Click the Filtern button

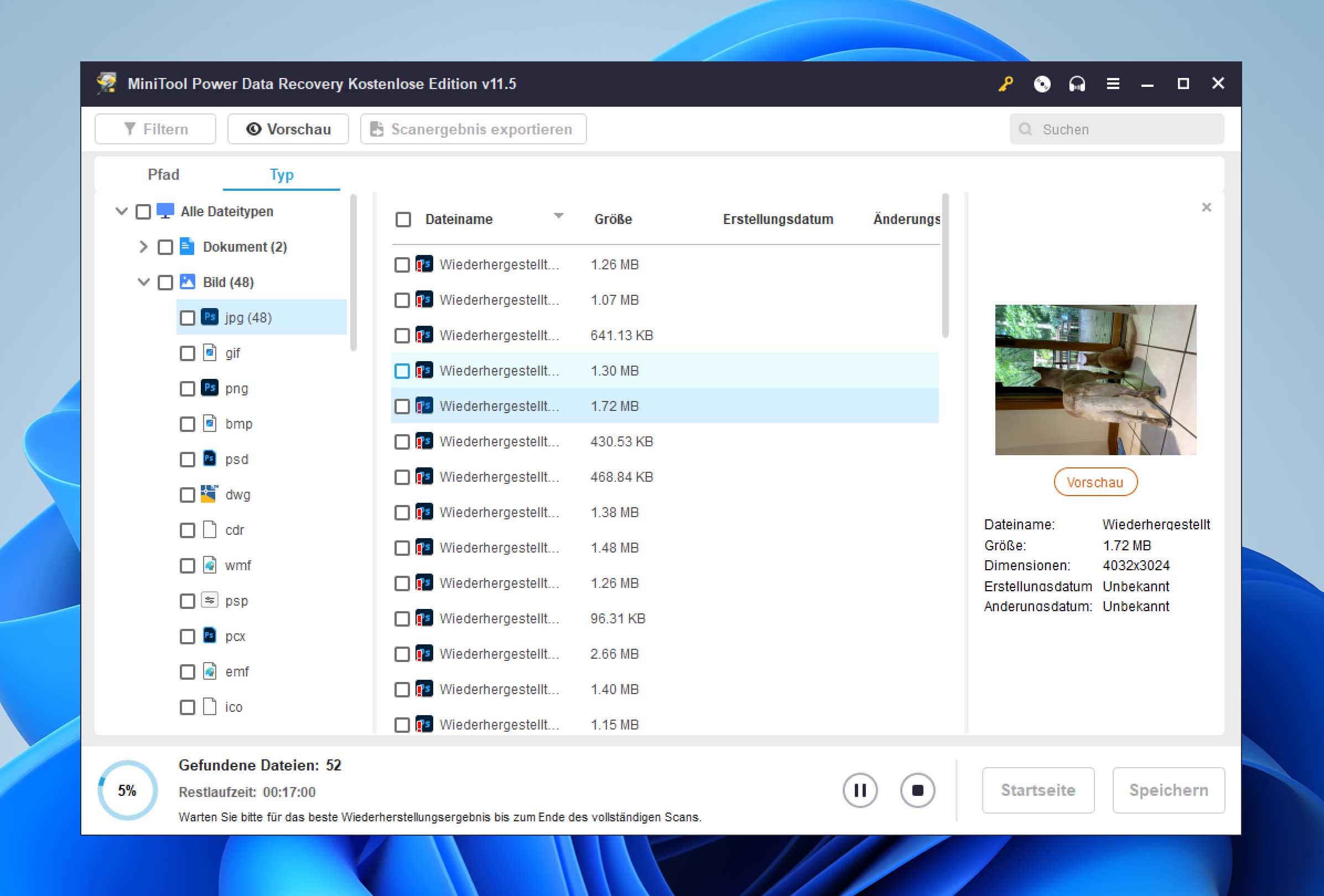155,129
